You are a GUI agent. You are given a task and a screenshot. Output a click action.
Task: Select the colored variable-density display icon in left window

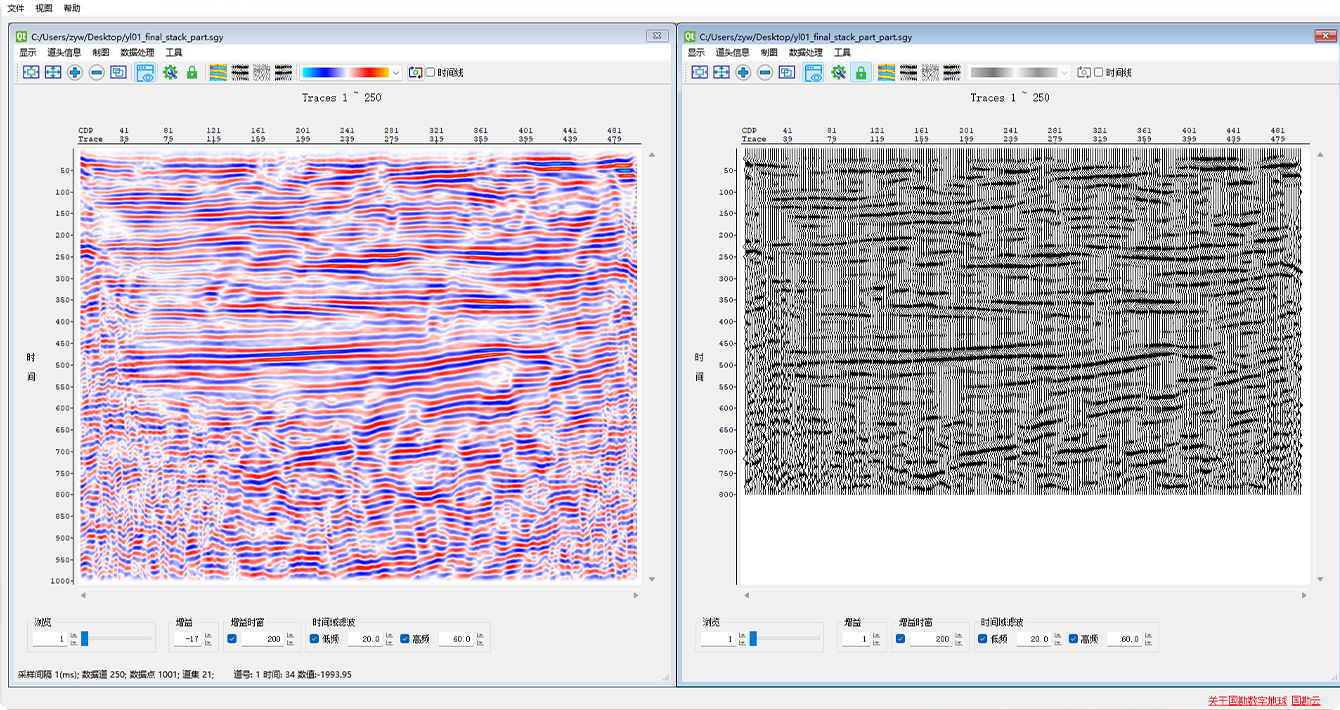click(x=218, y=73)
